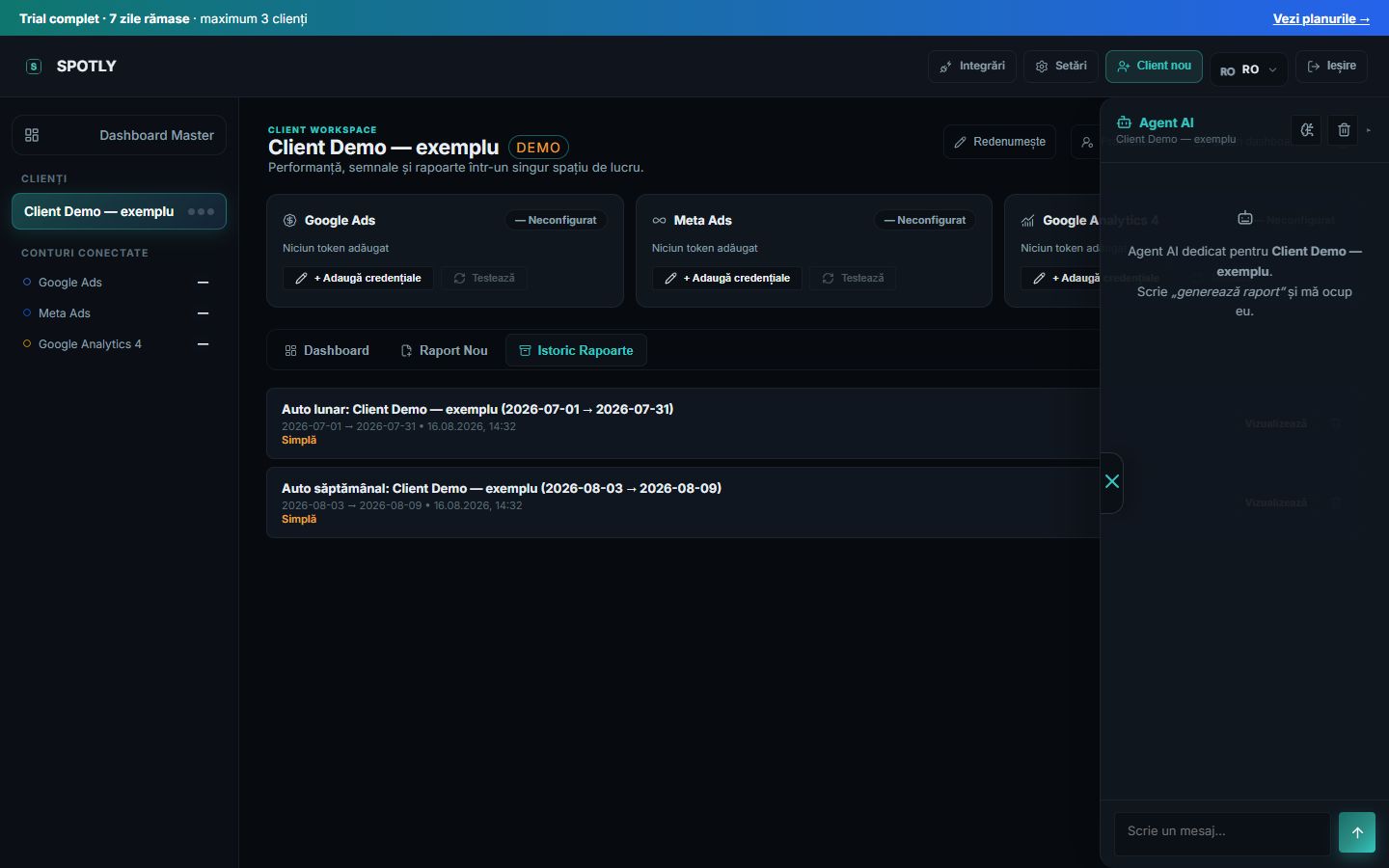The width and height of the screenshot is (1389, 868).
Task: Close the Agent AI panel with X
Action: tap(1112, 481)
